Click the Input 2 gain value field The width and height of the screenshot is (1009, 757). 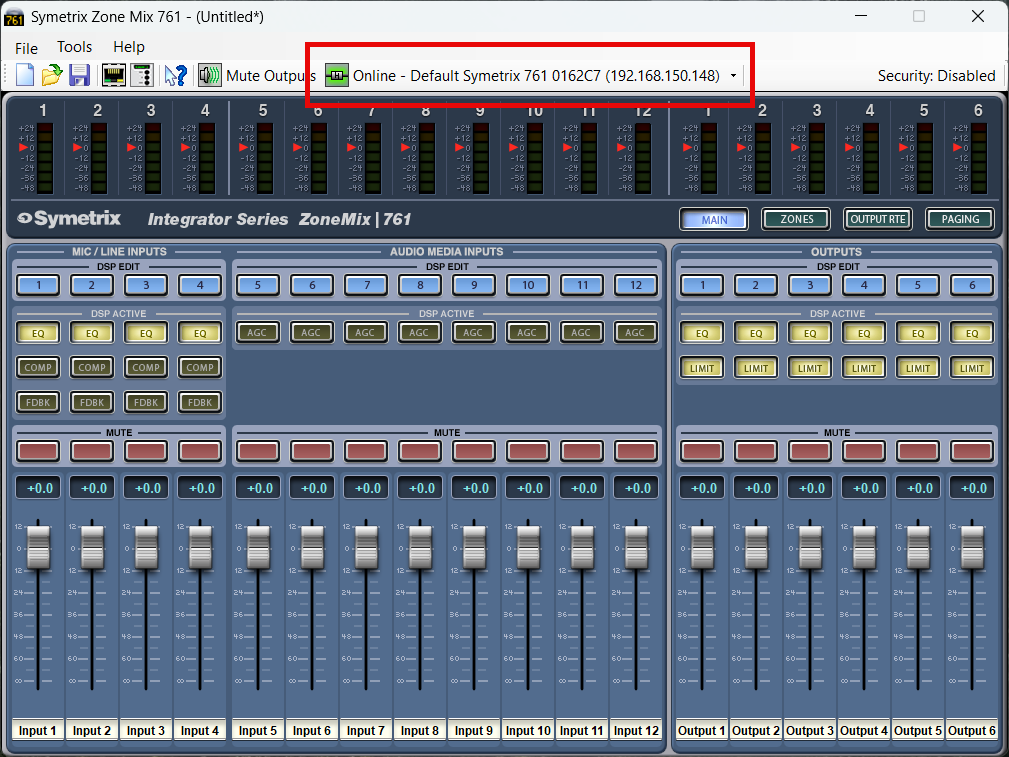tap(92, 488)
